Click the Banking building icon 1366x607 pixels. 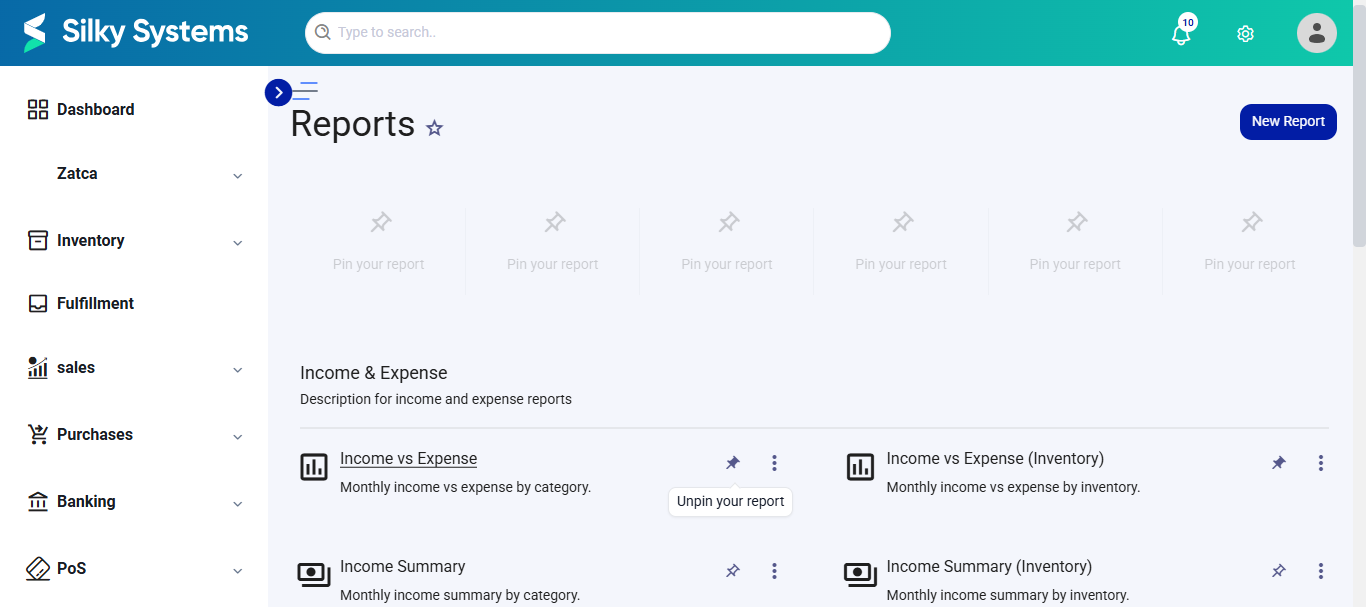click(x=38, y=501)
